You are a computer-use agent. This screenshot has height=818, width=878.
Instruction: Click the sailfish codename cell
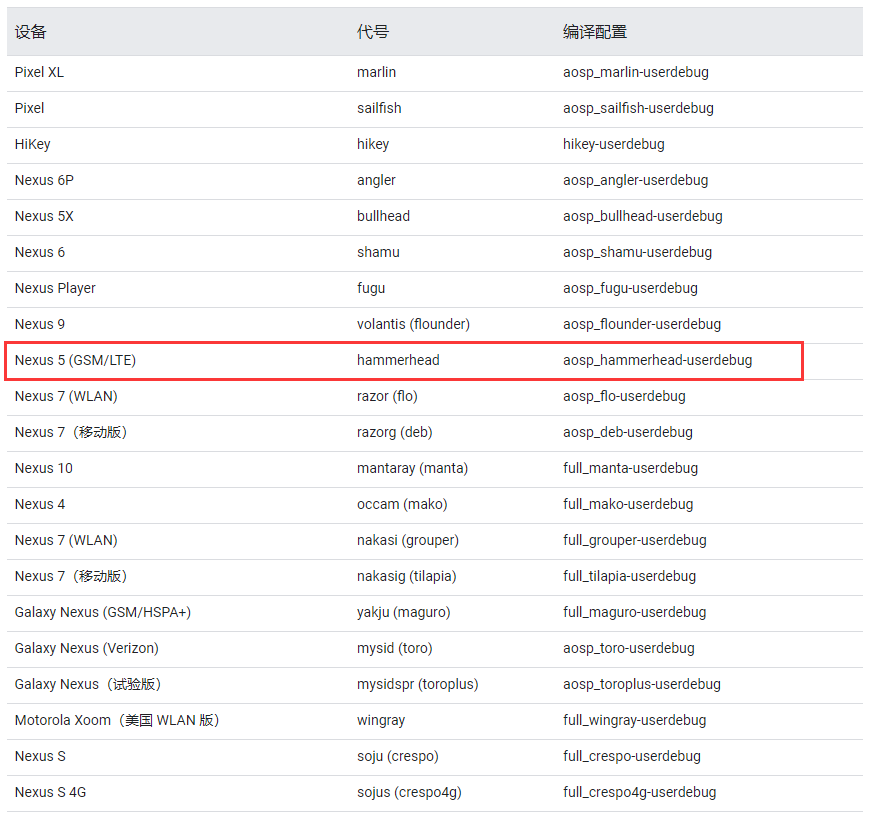(x=379, y=108)
